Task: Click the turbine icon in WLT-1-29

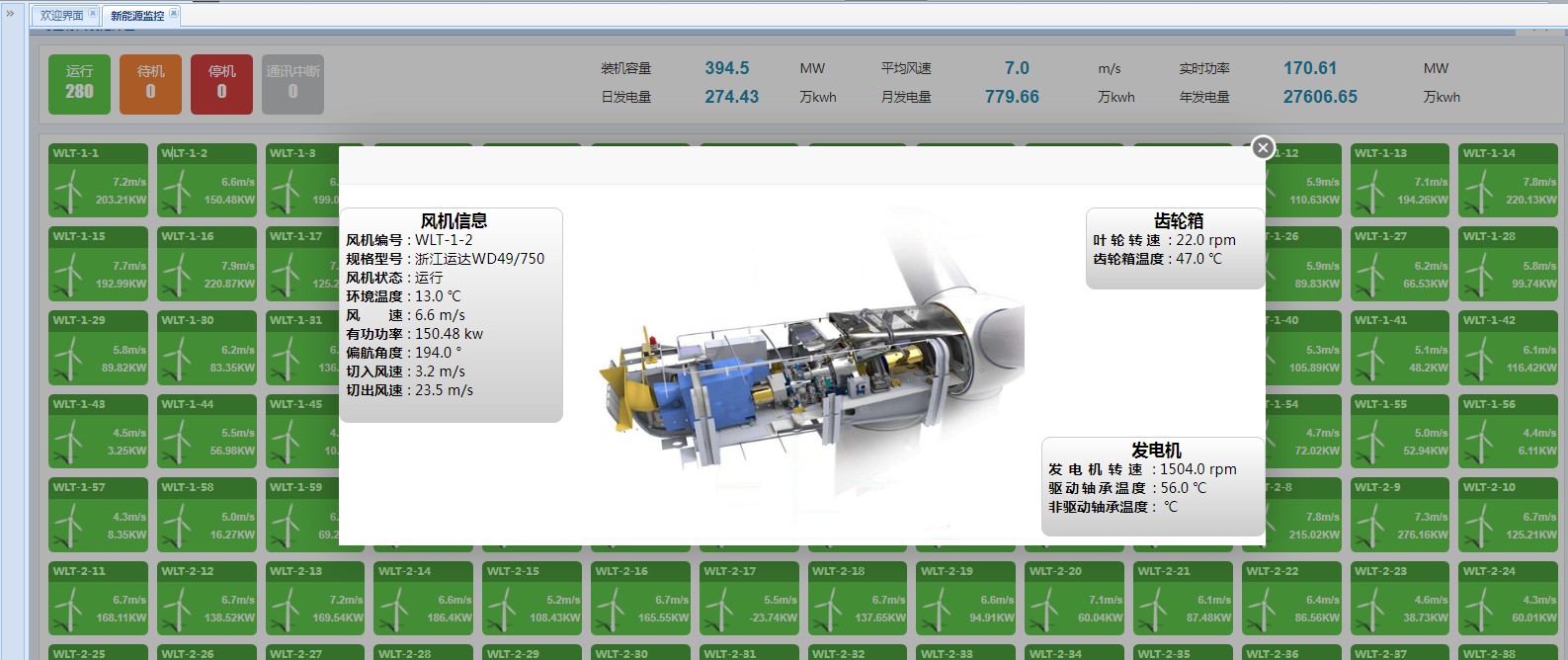Action: pyautogui.click(x=67, y=359)
